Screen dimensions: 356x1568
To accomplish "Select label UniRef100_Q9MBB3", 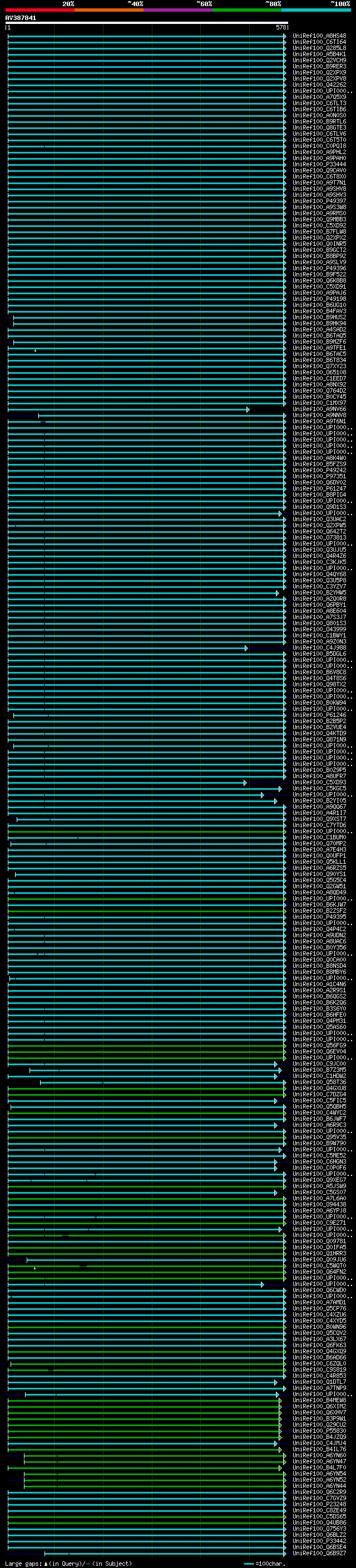I will [319, 219].
